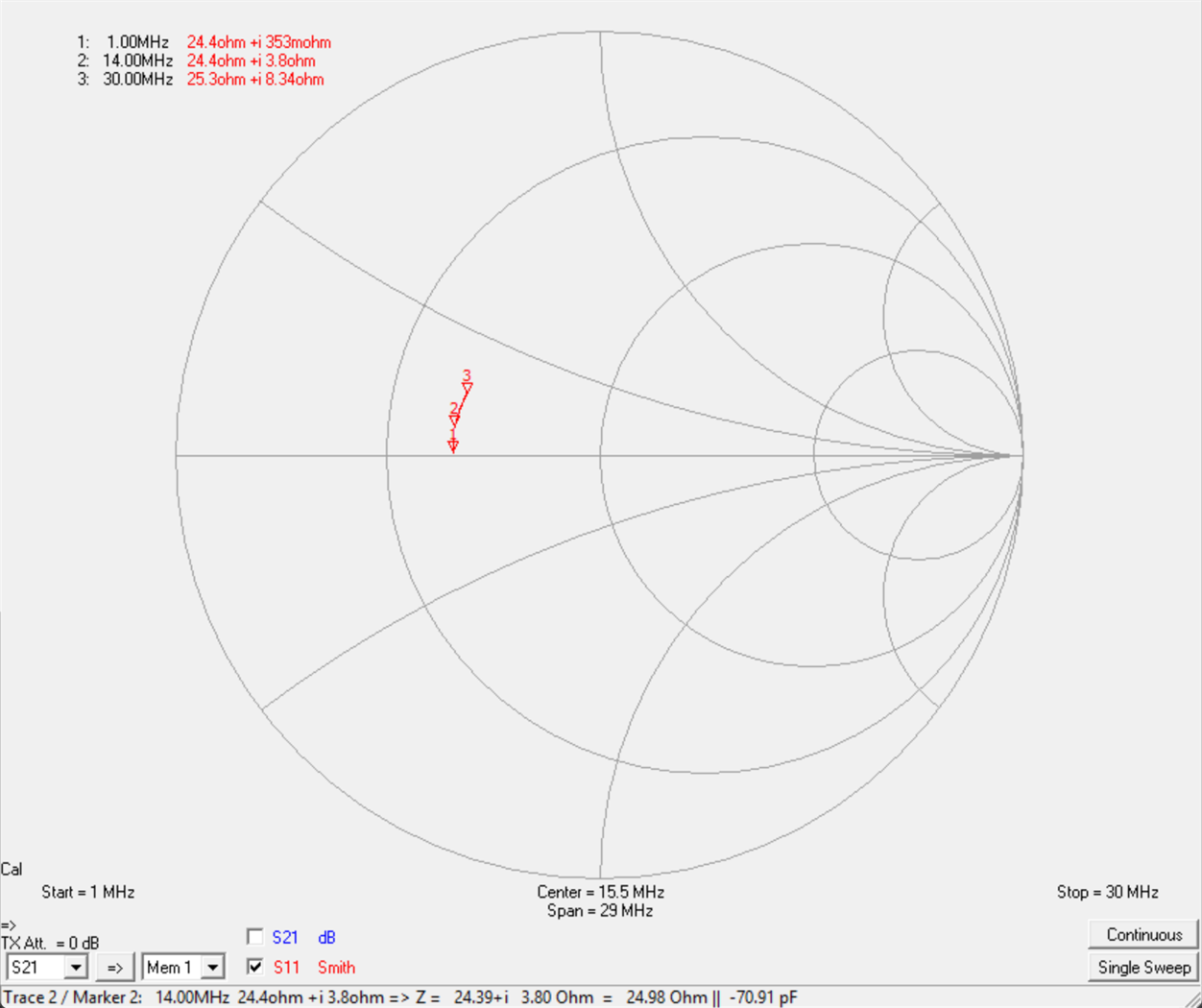Screen dimensions: 1202x1008
Task: Start a Continuous sweep
Action: click(x=1143, y=934)
